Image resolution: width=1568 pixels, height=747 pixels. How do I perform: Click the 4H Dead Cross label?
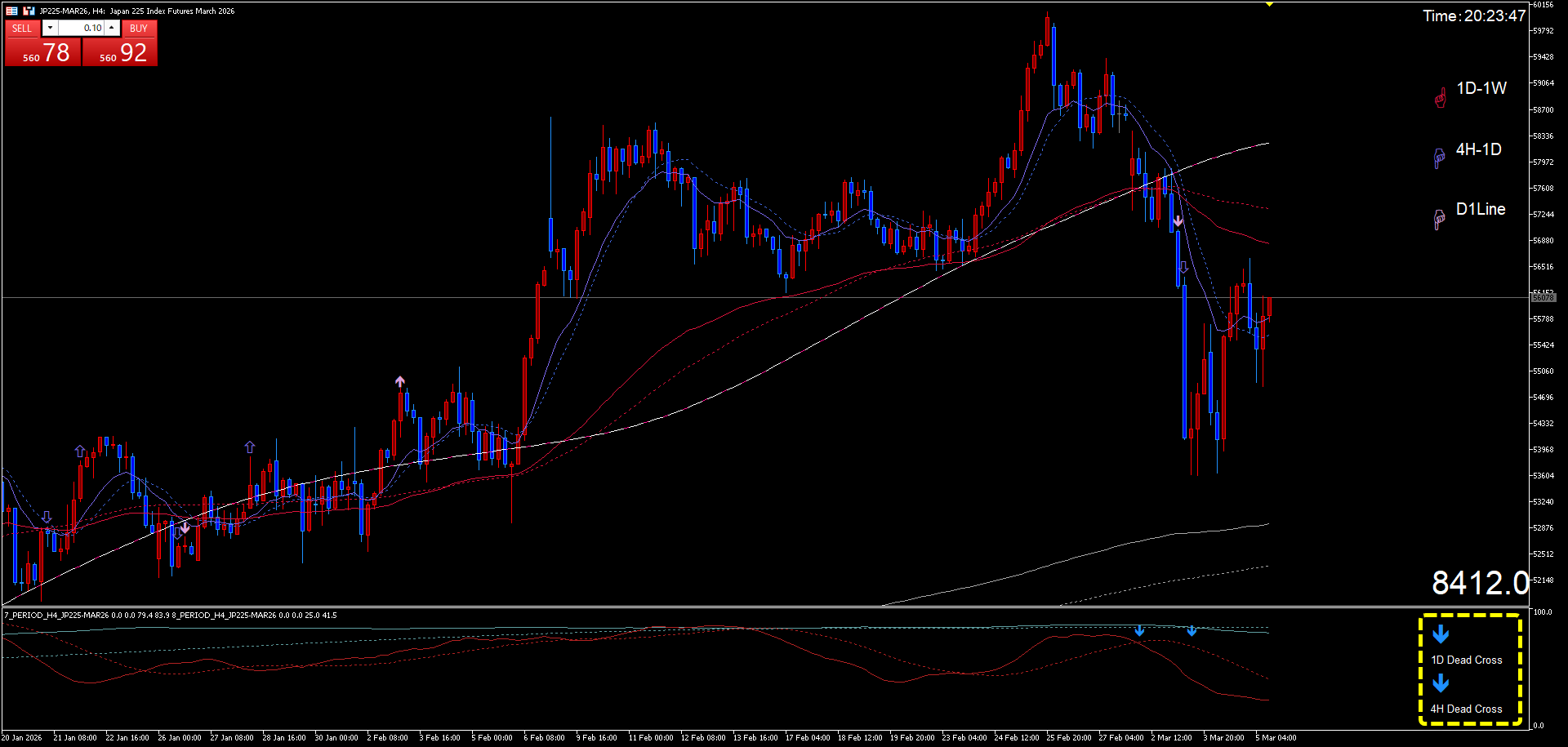click(1466, 709)
